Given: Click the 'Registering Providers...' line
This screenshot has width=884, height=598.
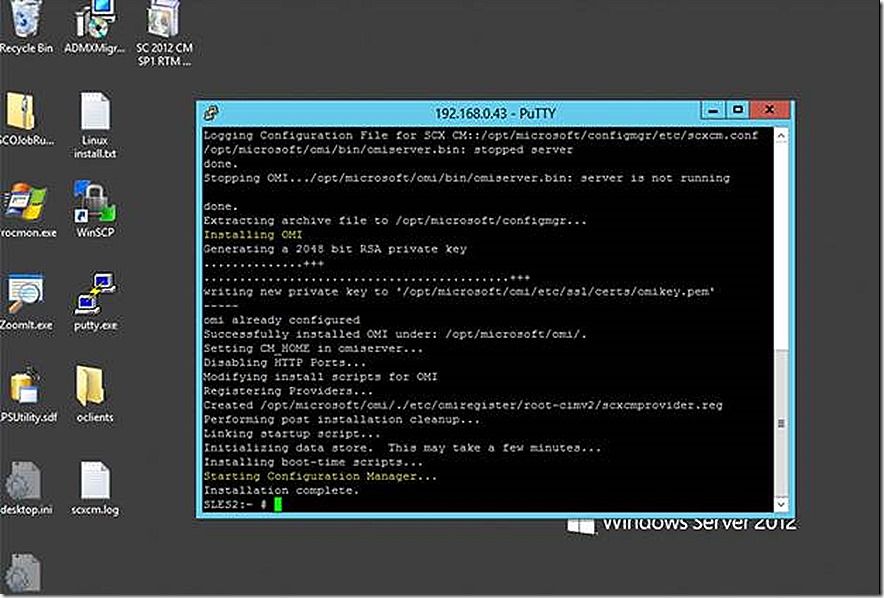Looking at the screenshot, I should (288, 391).
